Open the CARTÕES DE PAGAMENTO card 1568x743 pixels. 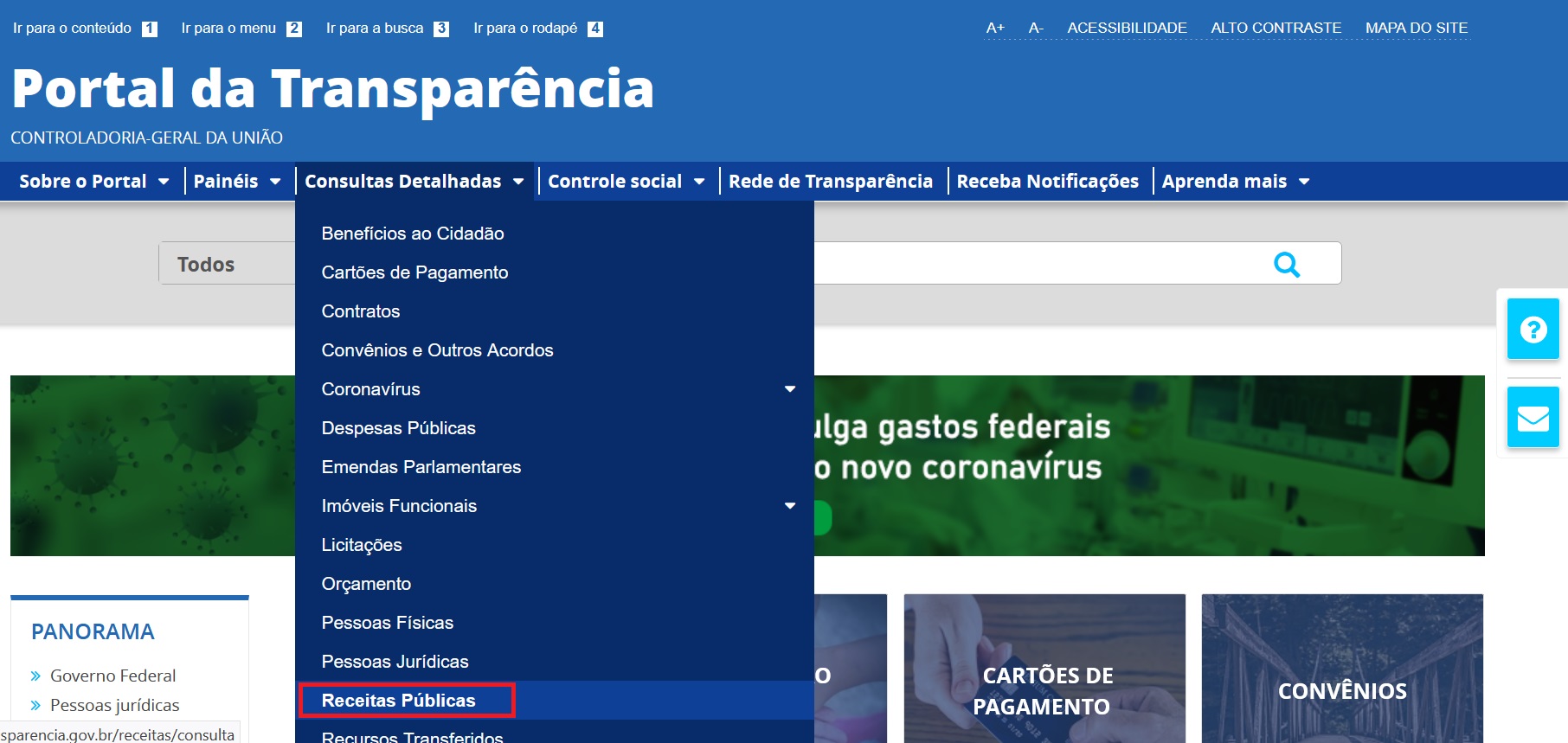pyautogui.click(x=1044, y=668)
